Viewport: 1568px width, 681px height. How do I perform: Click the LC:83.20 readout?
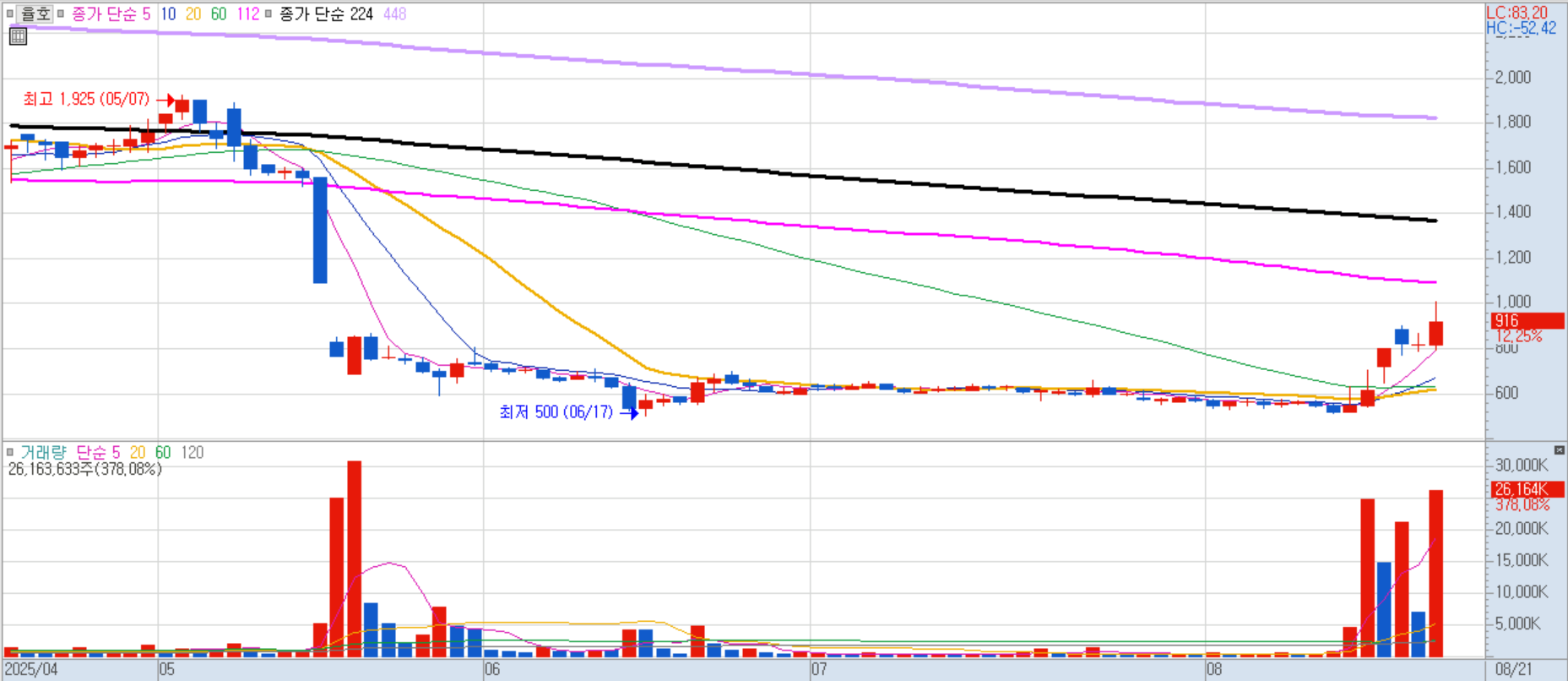point(1516,12)
